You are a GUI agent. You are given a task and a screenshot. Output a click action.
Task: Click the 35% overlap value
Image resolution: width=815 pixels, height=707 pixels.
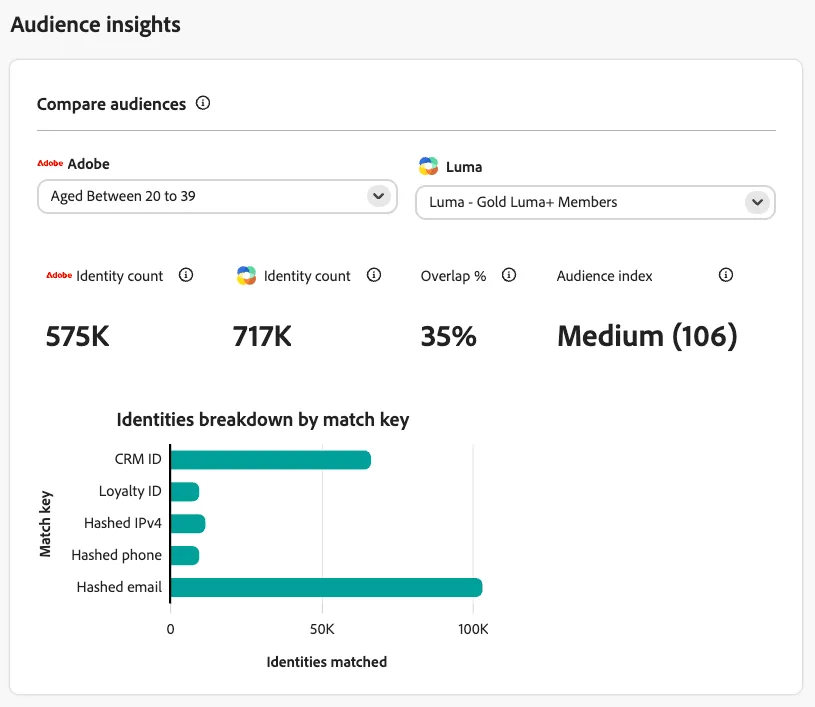tap(448, 336)
